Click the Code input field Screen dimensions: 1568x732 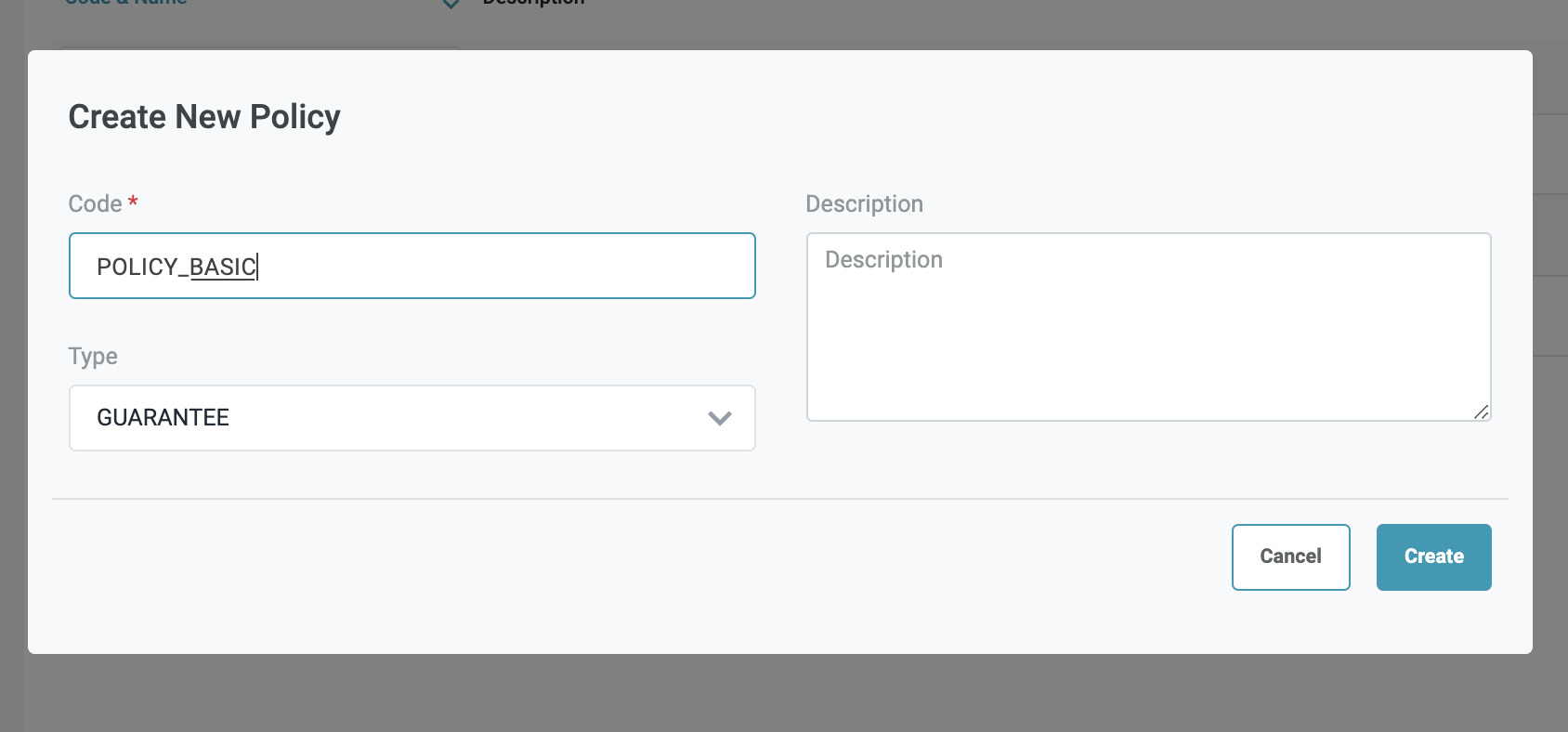[x=502, y=267]
